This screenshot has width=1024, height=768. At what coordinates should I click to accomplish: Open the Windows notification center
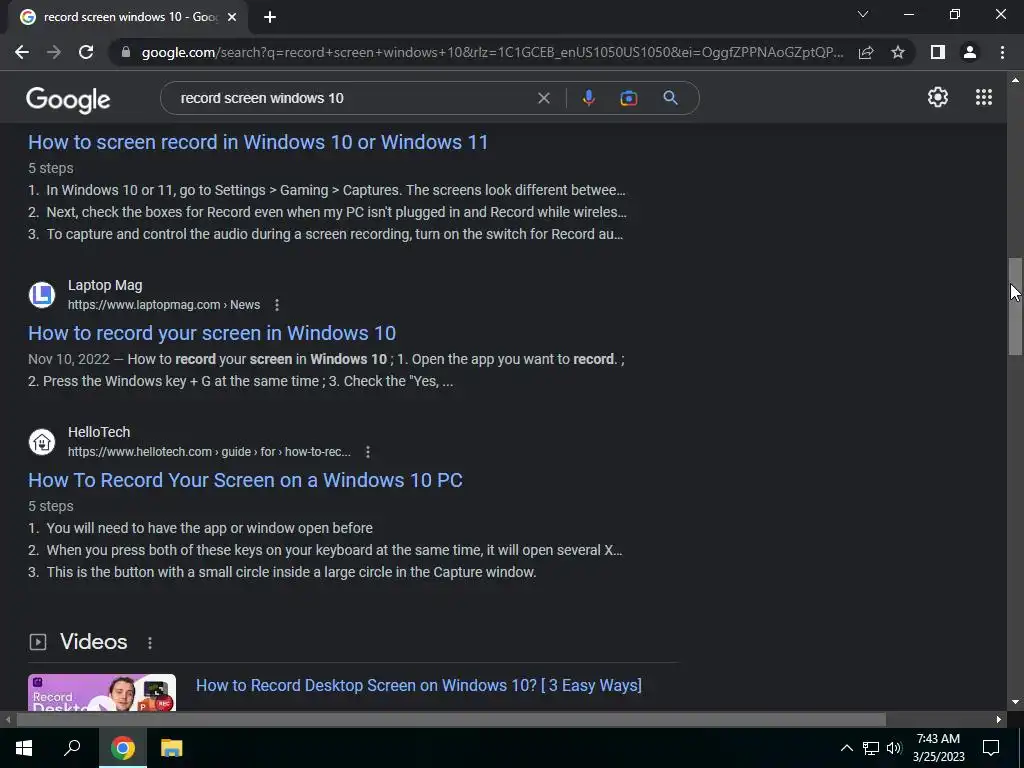click(x=991, y=748)
